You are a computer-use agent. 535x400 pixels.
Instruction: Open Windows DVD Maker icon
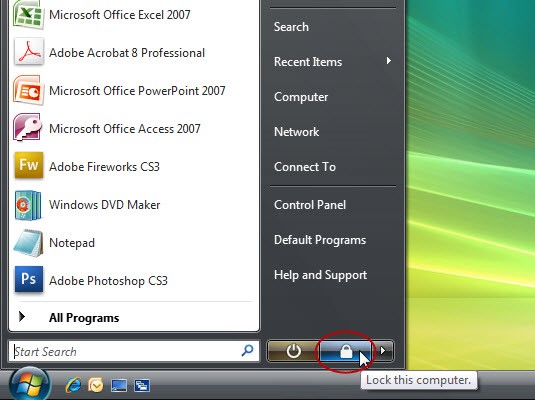coord(28,205)
